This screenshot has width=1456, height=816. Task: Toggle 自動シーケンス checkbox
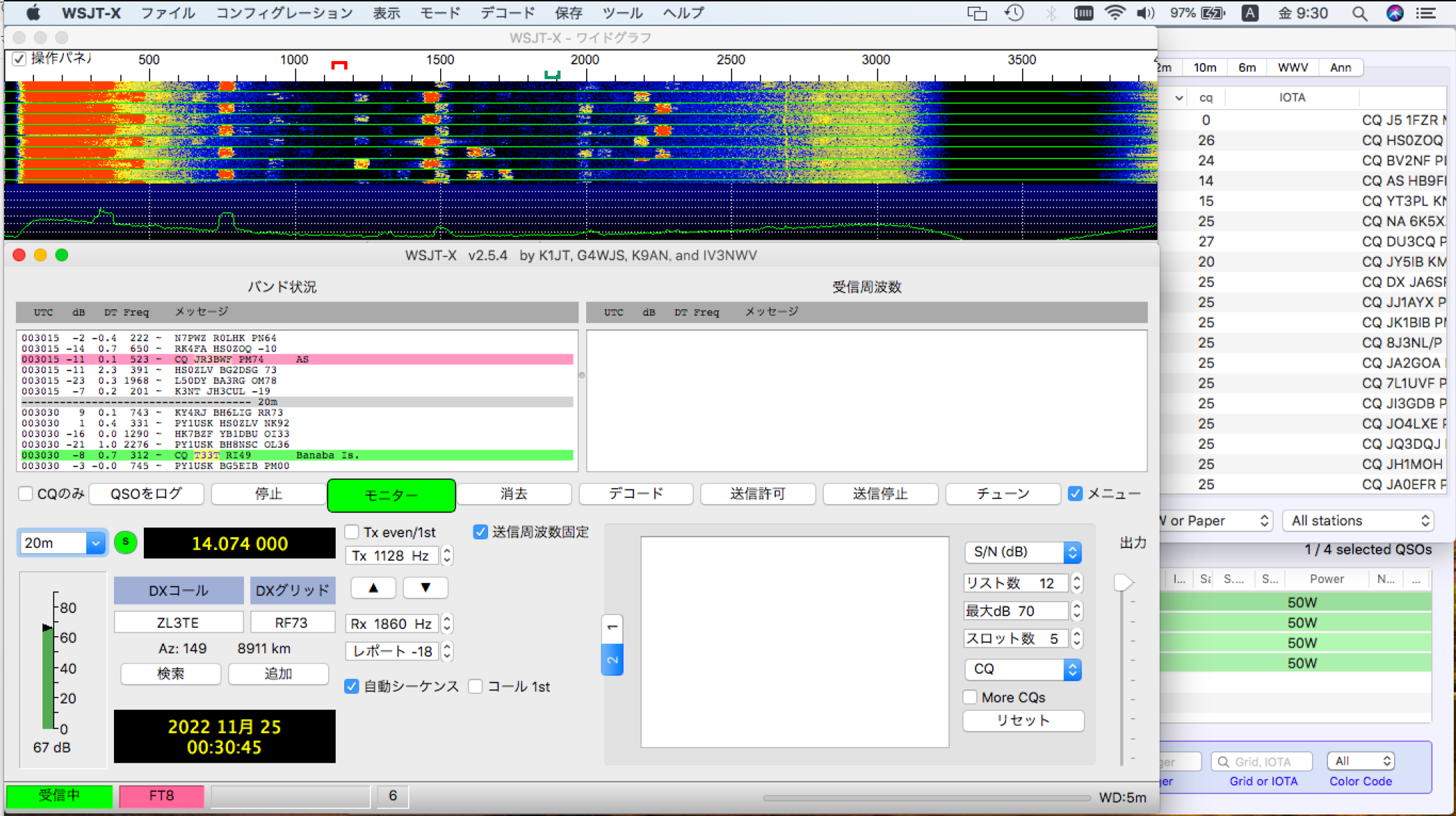tap(351, 687)
